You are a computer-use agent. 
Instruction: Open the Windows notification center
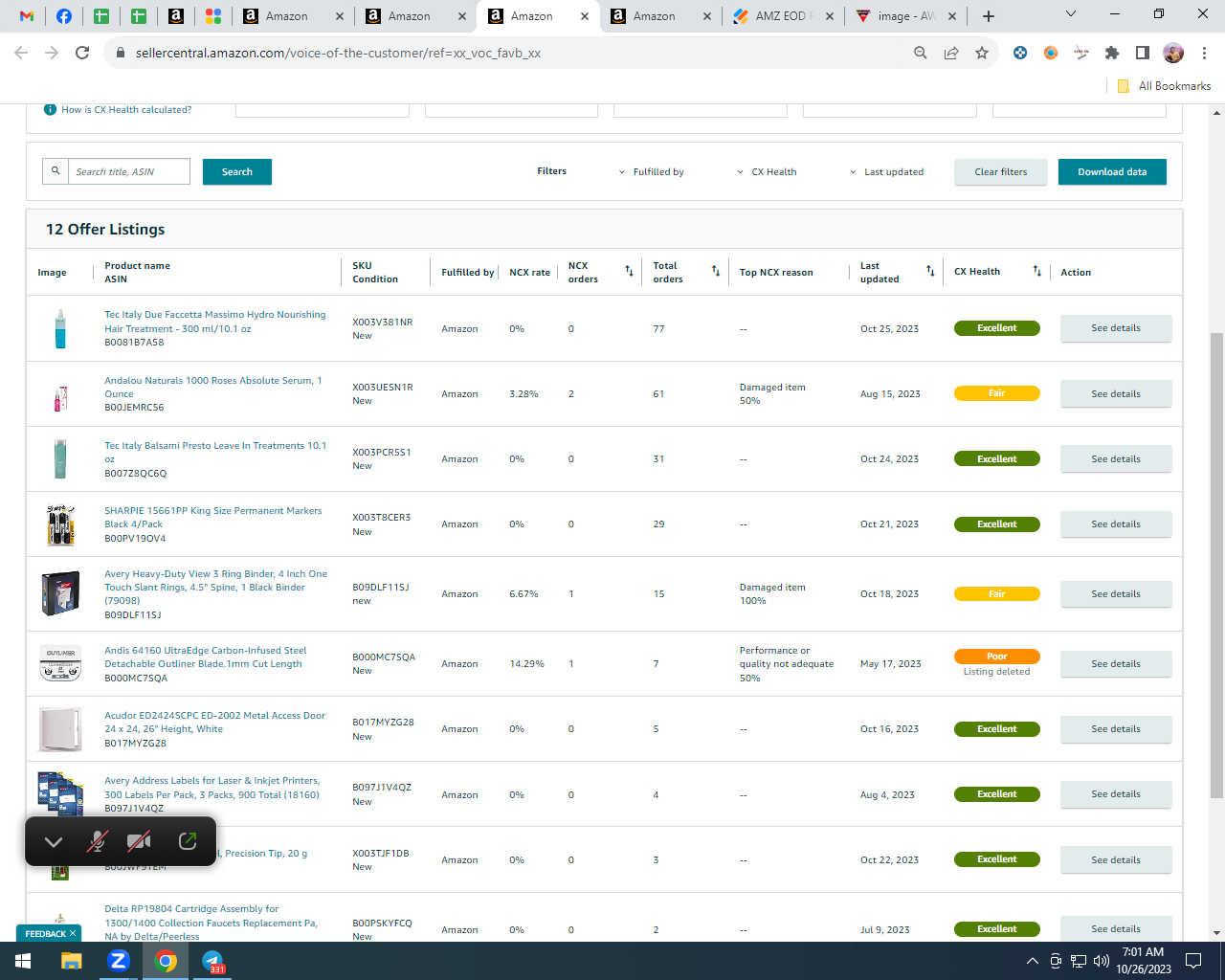pyautogui.click(x=1193, y=961)
